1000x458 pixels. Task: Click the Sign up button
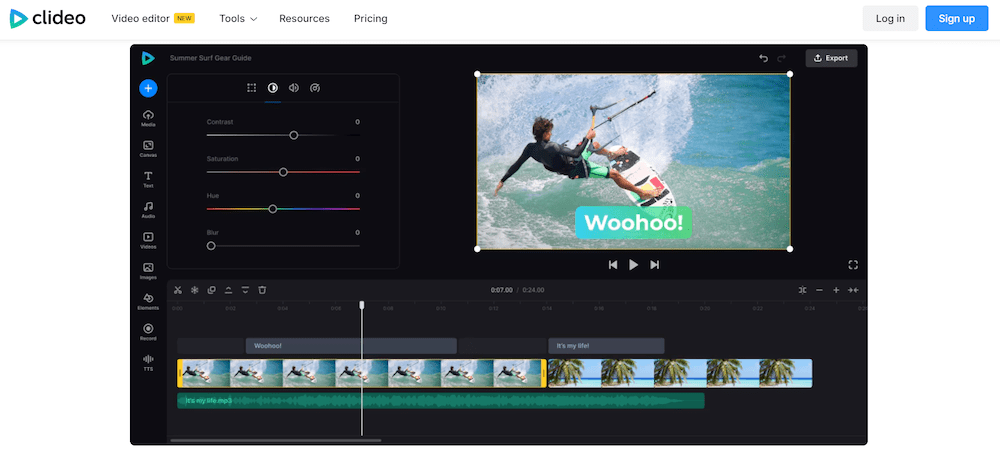click(x=957, y=18)
